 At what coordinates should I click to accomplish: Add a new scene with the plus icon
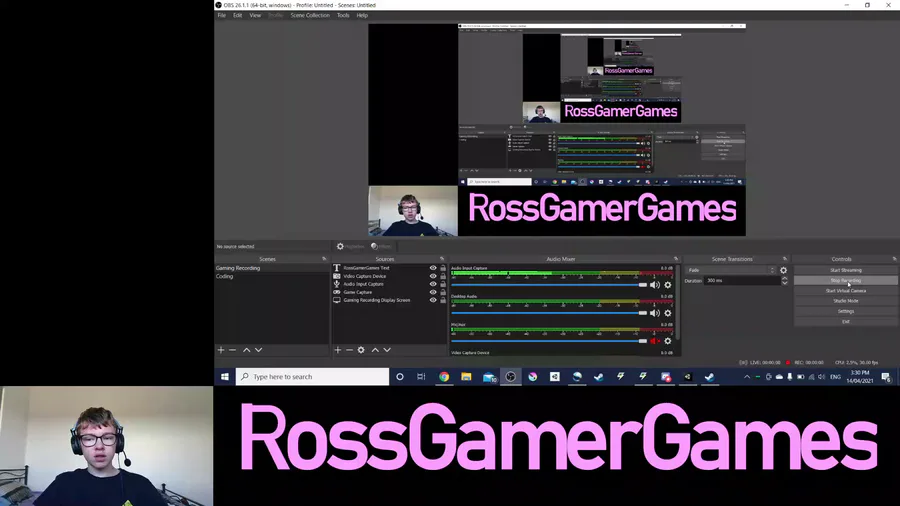pyautogui.click(x=221, y=350)
